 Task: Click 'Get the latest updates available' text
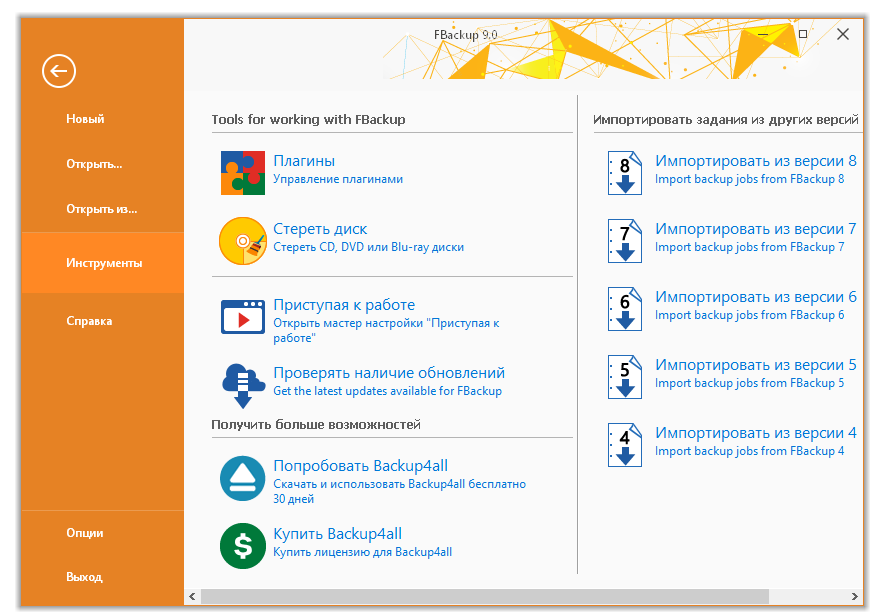click(x=387, y=391)
